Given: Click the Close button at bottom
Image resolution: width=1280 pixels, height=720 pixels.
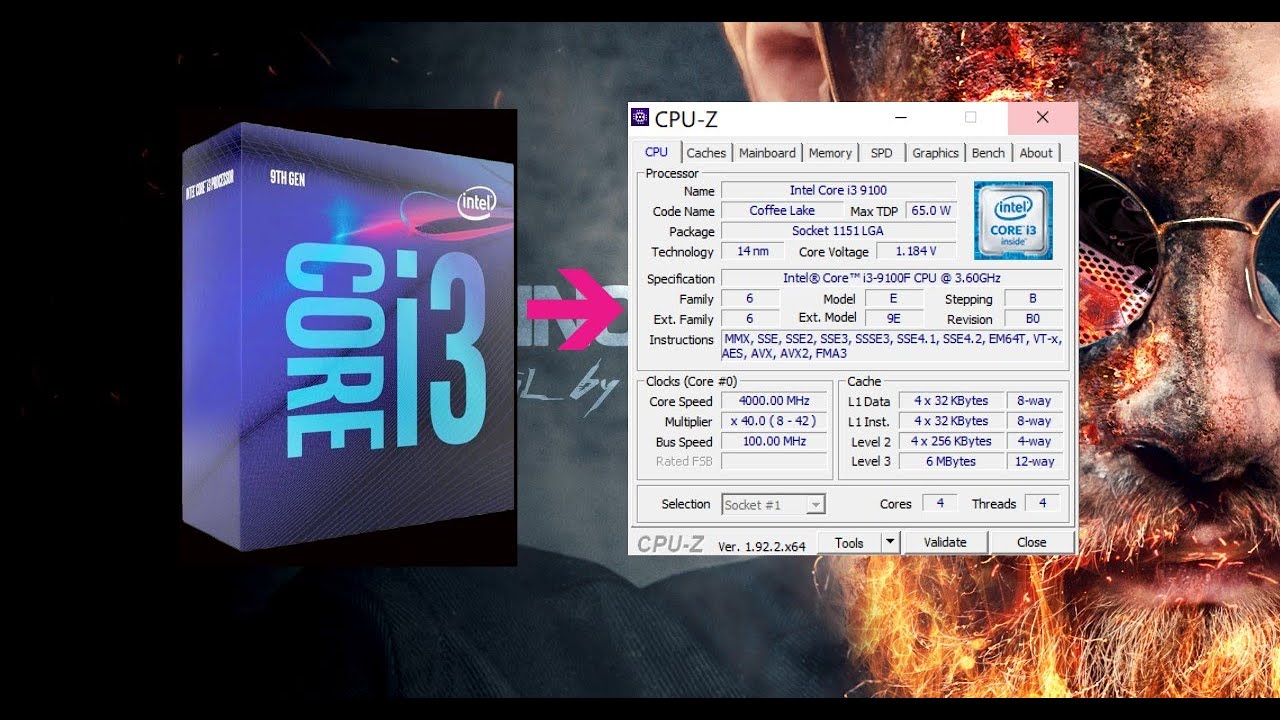Looking at the screenshot, I should point(1031,542).
